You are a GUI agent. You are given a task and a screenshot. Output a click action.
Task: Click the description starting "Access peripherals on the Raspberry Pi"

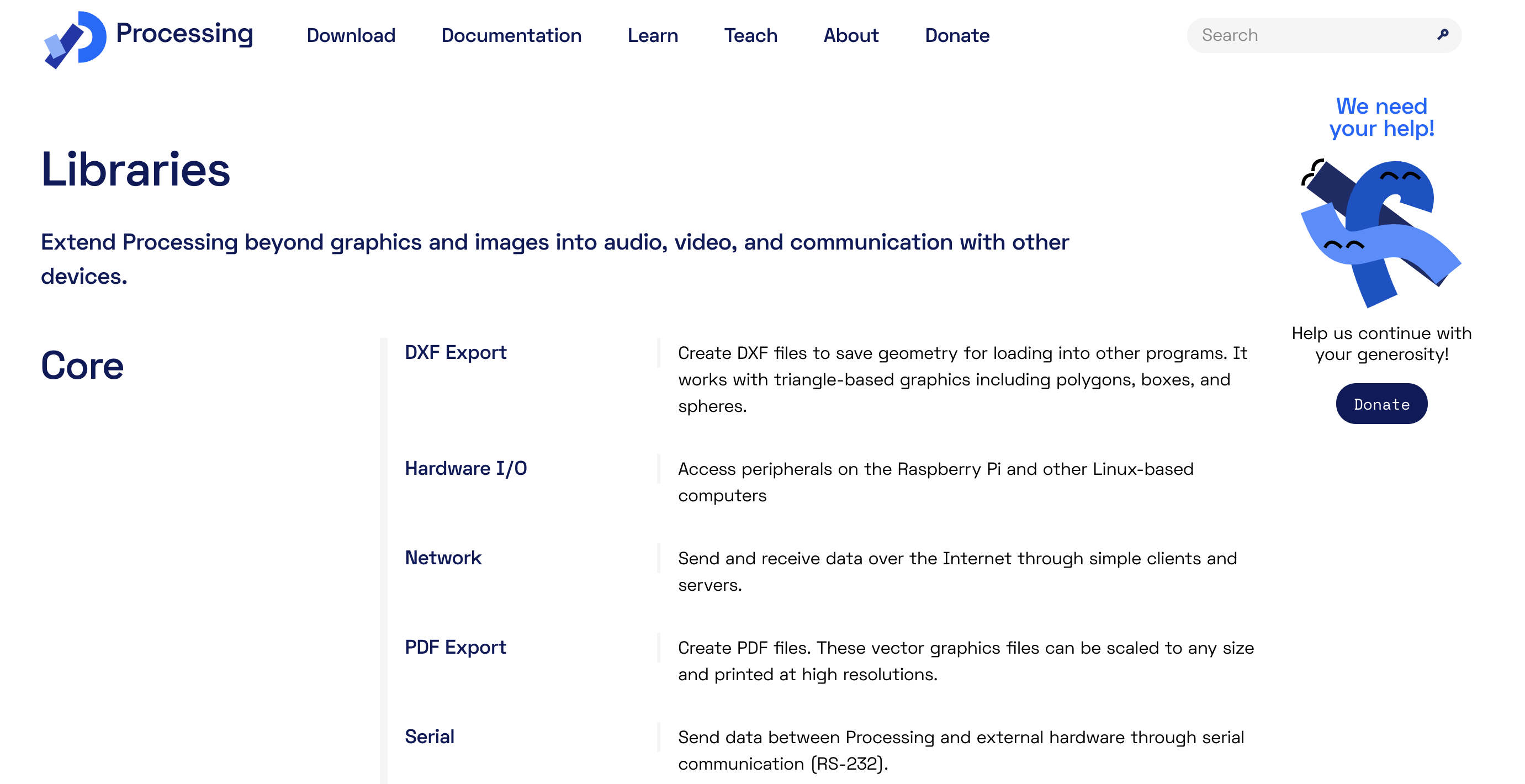coord(935,482)
